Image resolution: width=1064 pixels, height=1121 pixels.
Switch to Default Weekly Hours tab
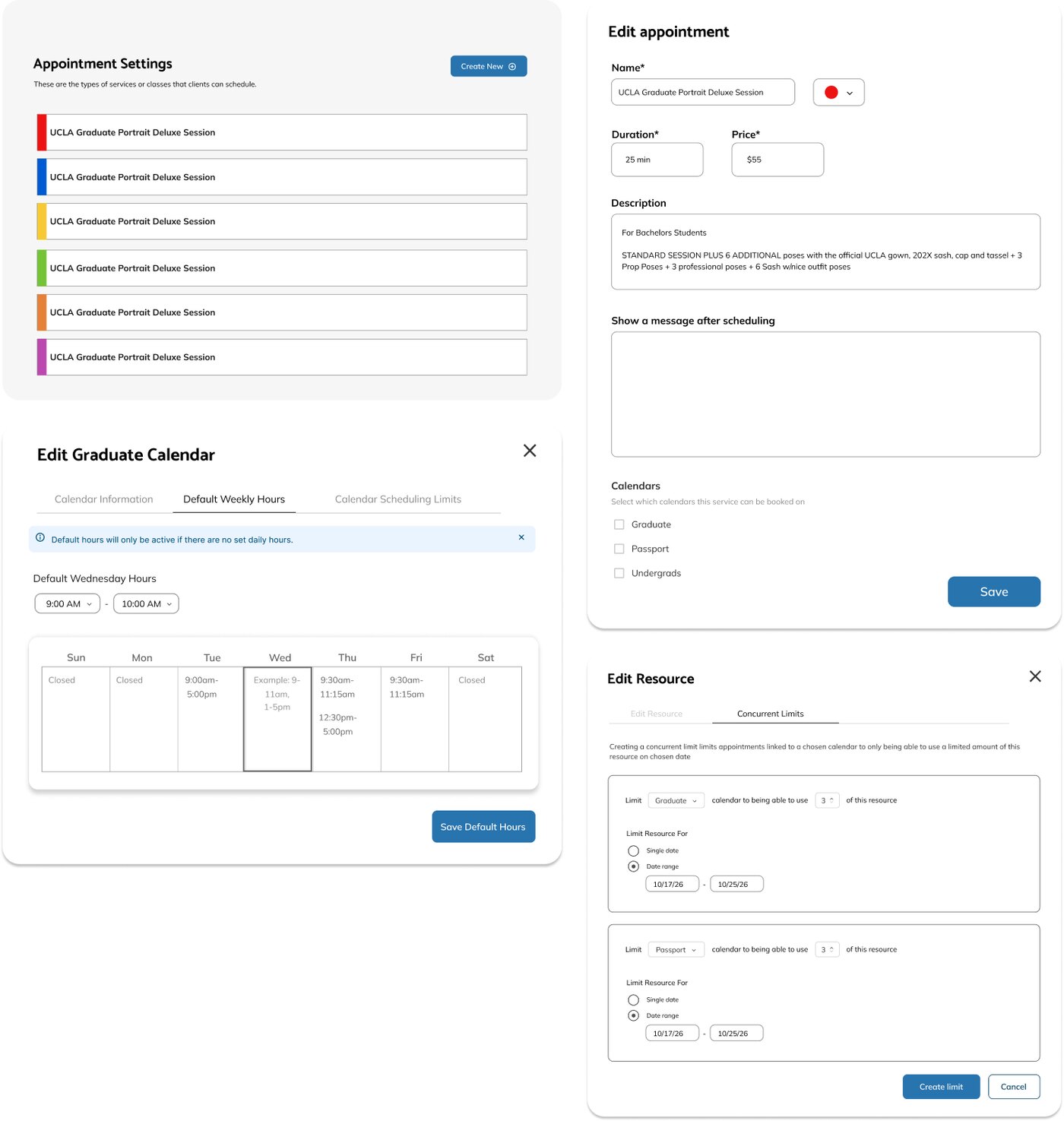click(234, 499)
